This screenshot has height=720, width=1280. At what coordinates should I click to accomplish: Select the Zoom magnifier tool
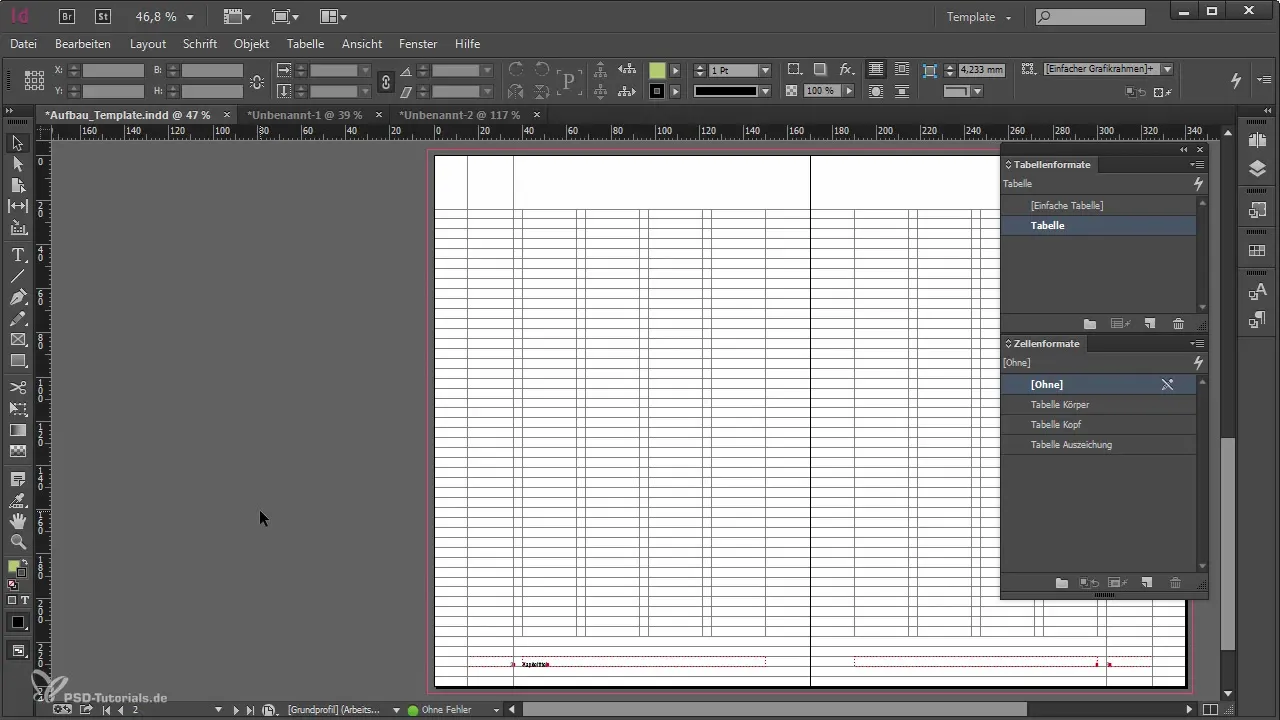click(x=18, y=542)
